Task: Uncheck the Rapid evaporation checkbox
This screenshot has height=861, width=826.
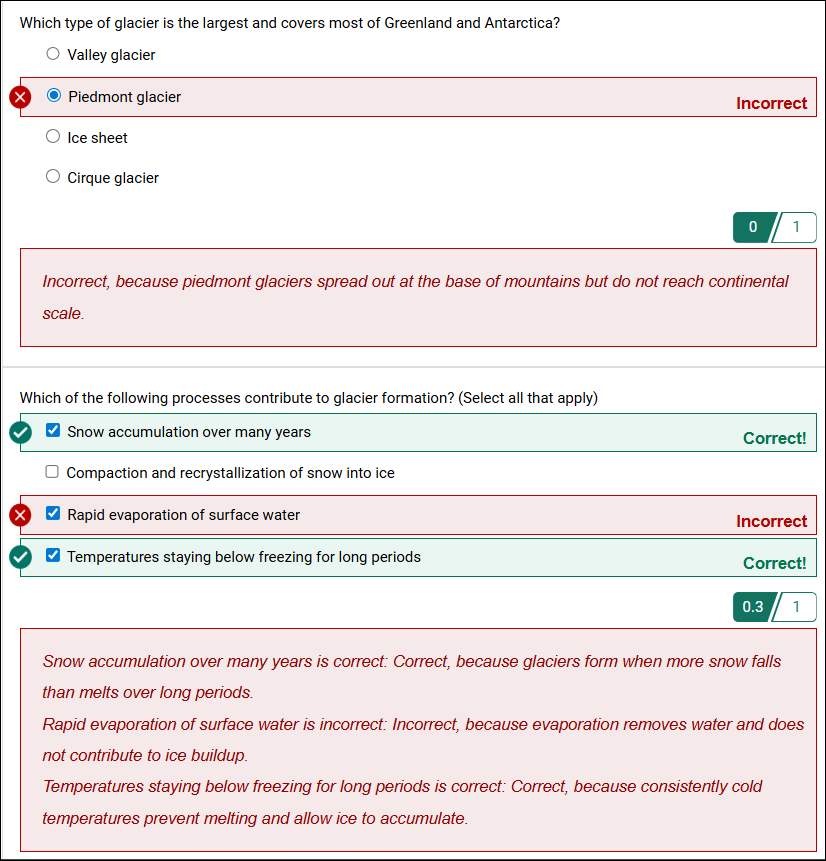Action: pyautogui.click(x=52, y=513)
